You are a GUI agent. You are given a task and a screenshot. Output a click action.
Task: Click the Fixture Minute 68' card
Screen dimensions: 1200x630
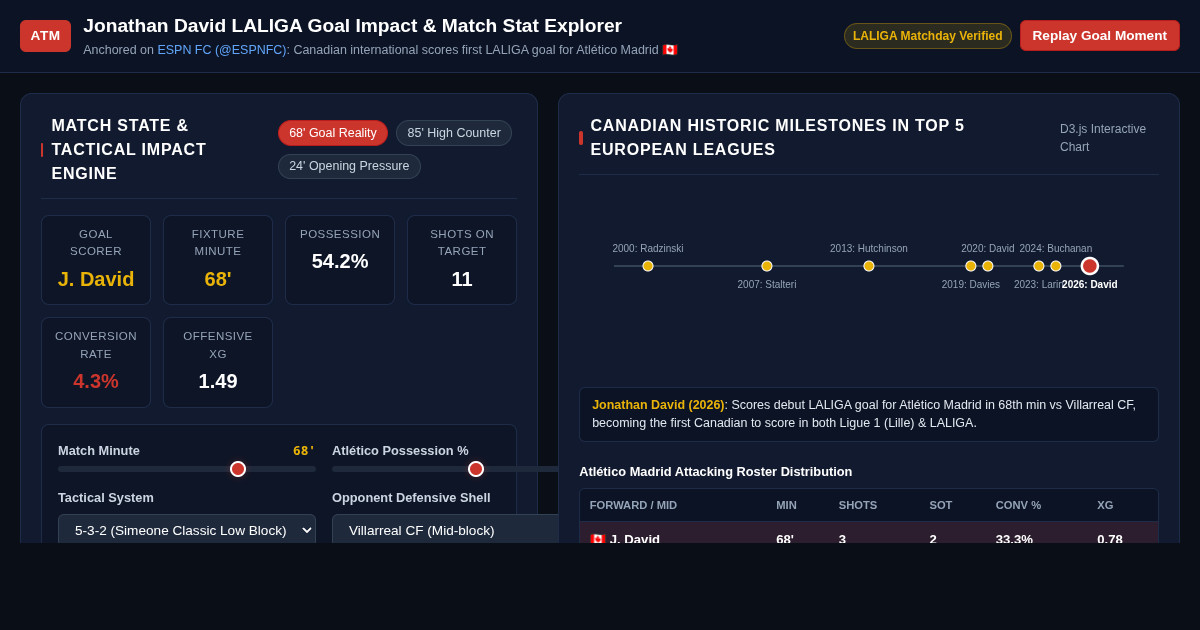point(218,260)
